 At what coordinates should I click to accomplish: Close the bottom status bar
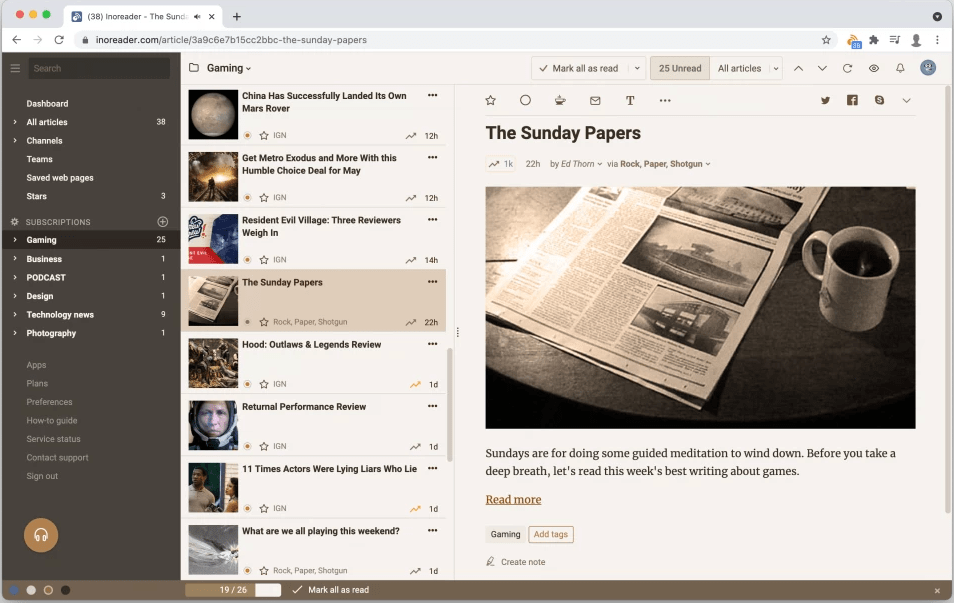coord(937,590)
